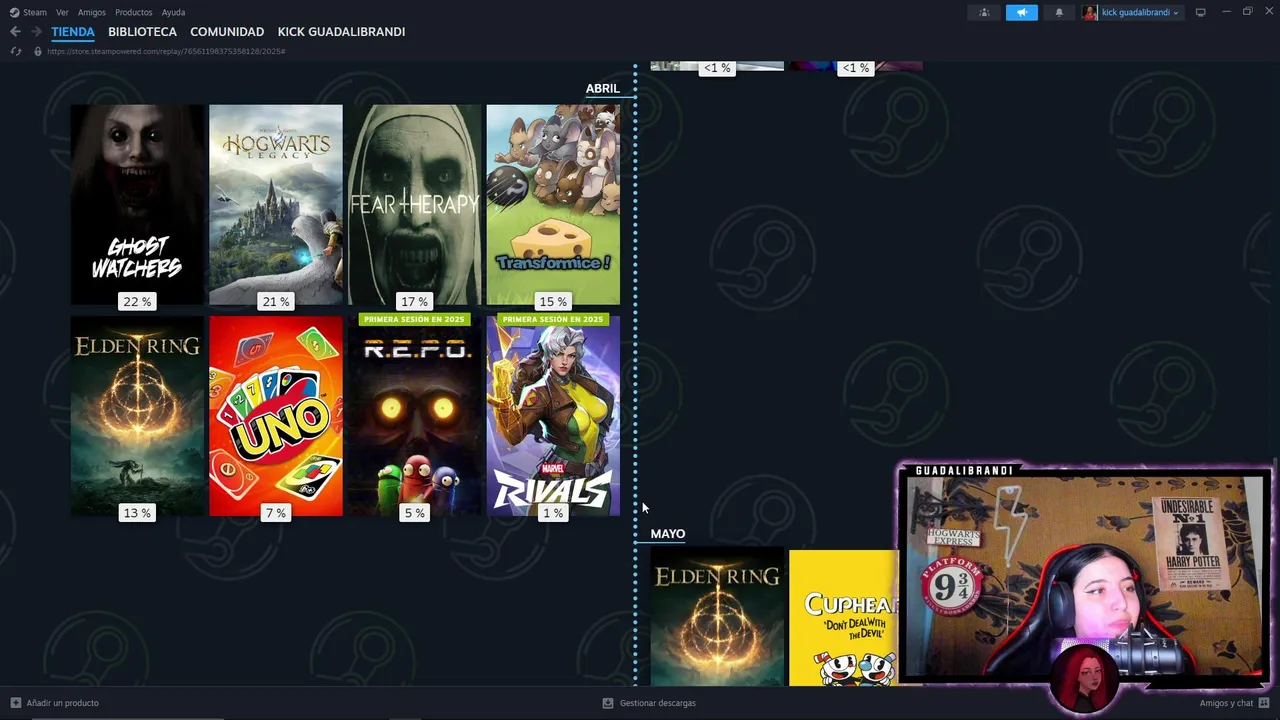
Task: Go forward with the right arrow
Action: pos(36,32)
